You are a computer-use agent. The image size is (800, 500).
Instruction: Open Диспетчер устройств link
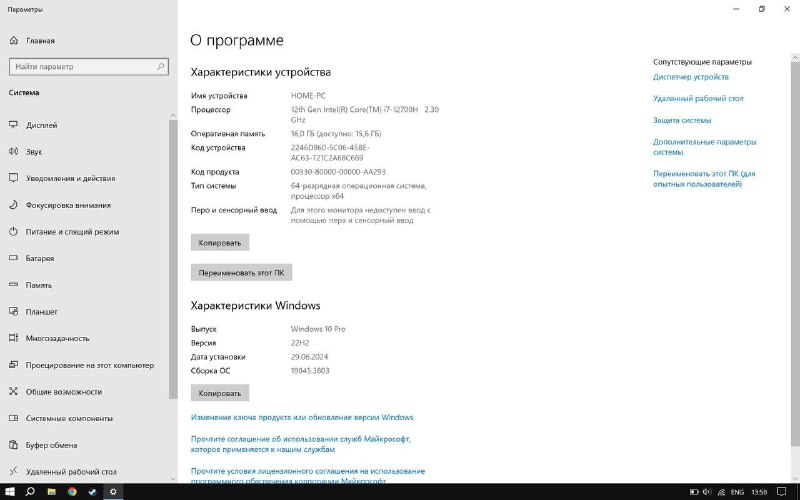click(691, 77)
